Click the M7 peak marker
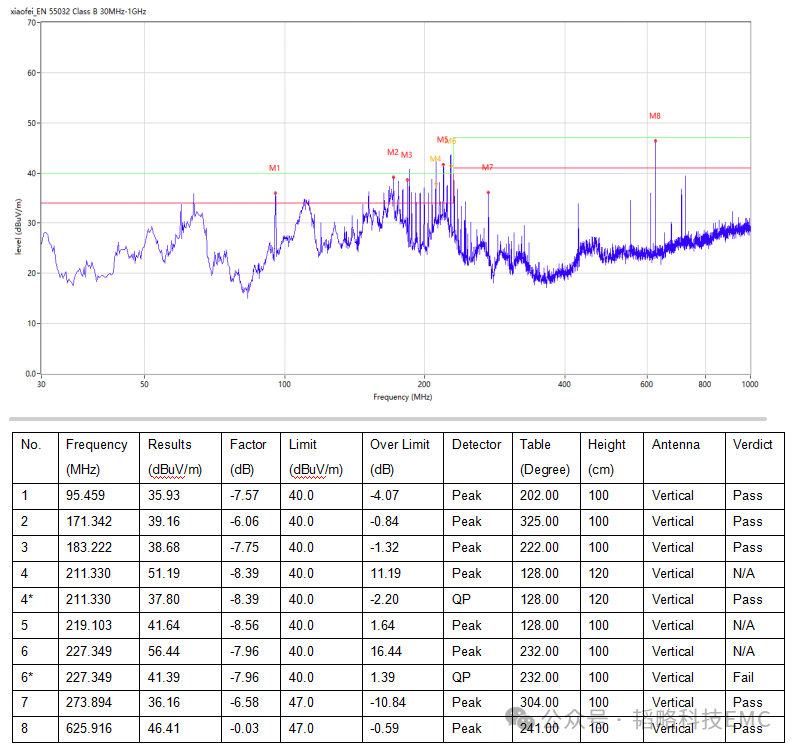Viewport: 796px width, 751px height. point(487,168)
